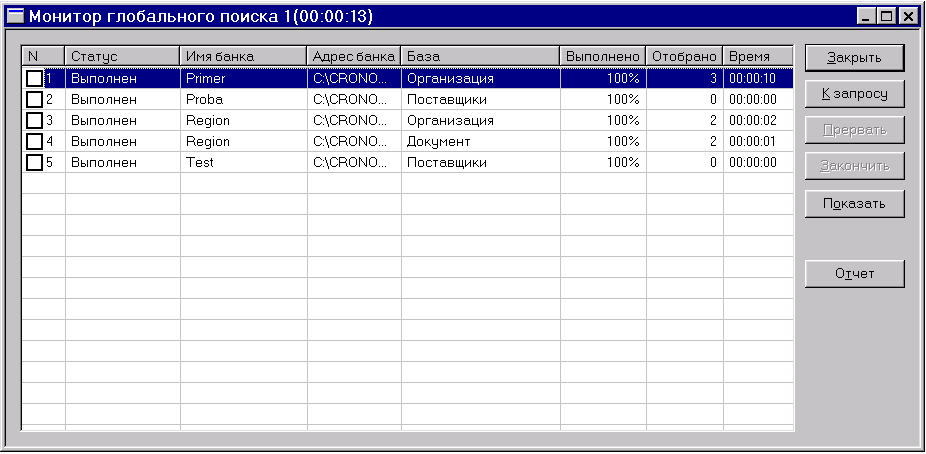Viewport: 926px width, 454px height.
Task: Select the Test bank name cell
Action: pyautogui.click(x=243, y=162)
